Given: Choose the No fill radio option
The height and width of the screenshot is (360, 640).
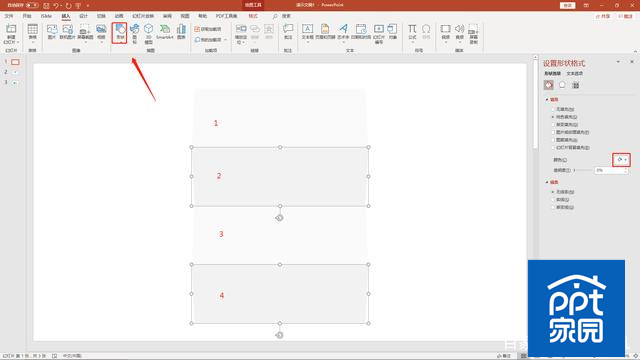Looking at the screenshot, I should [x=563, y=109].
